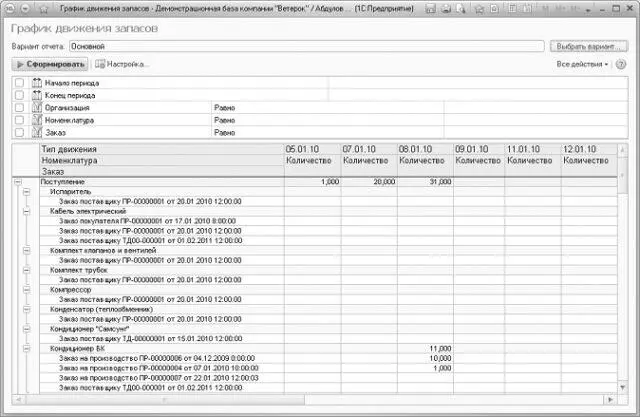
Task: Collapse the Кондиционер БК group
Action: [27, 348]
